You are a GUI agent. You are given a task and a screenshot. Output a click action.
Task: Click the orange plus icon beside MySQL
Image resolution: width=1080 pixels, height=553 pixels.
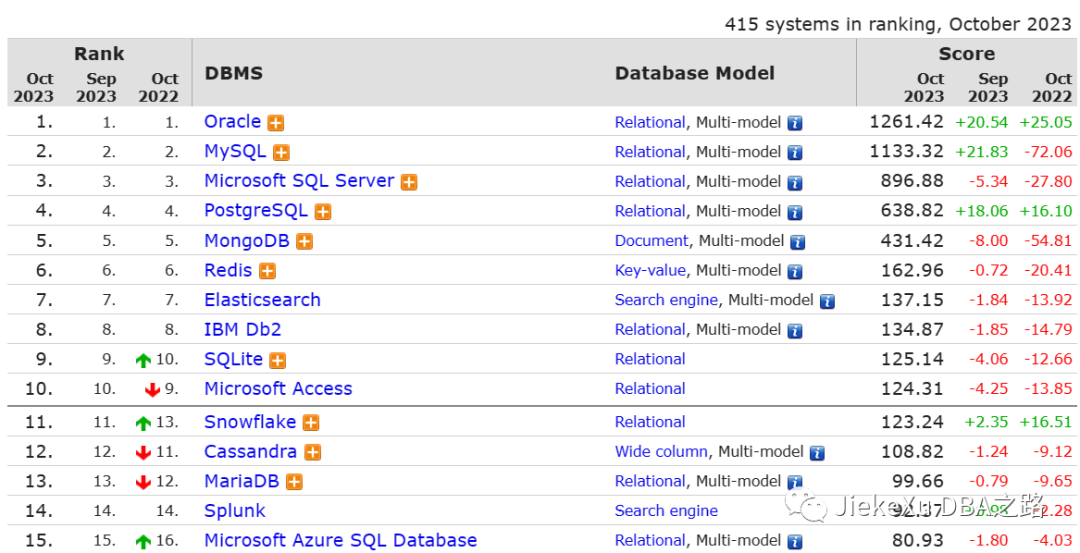pos(281,153)
